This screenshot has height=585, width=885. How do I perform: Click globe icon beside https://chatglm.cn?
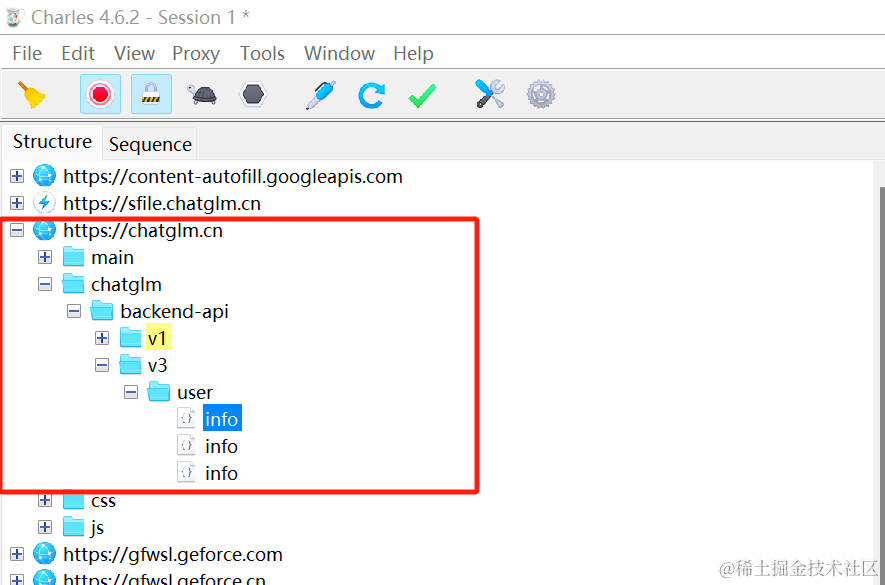tap(44, 230)
